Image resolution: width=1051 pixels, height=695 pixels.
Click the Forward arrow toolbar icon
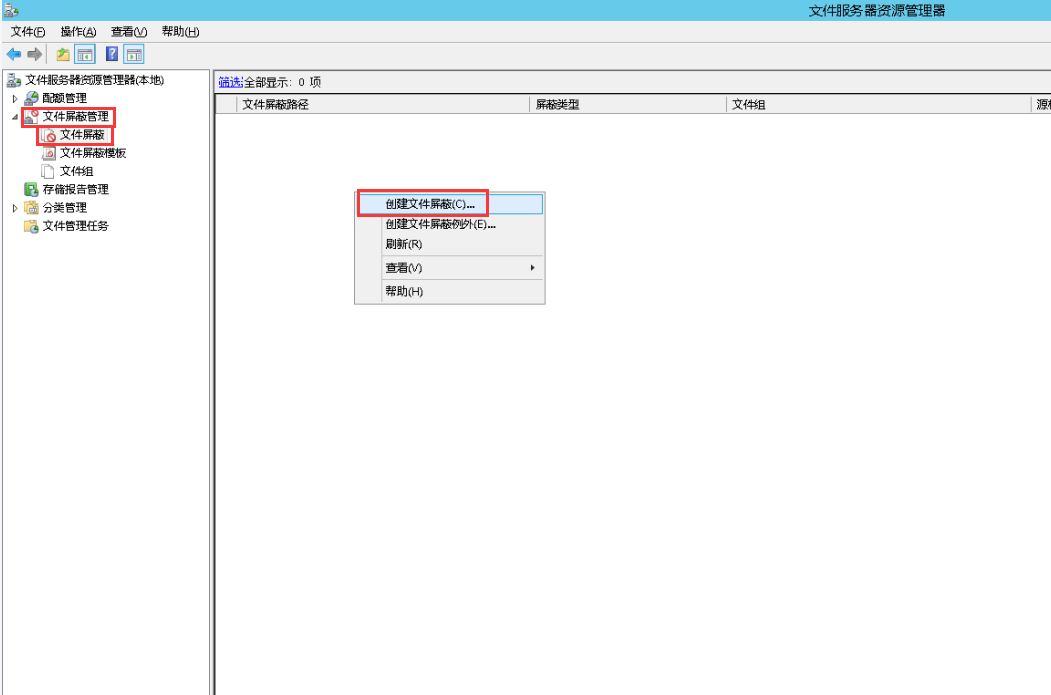click(34, 54)
